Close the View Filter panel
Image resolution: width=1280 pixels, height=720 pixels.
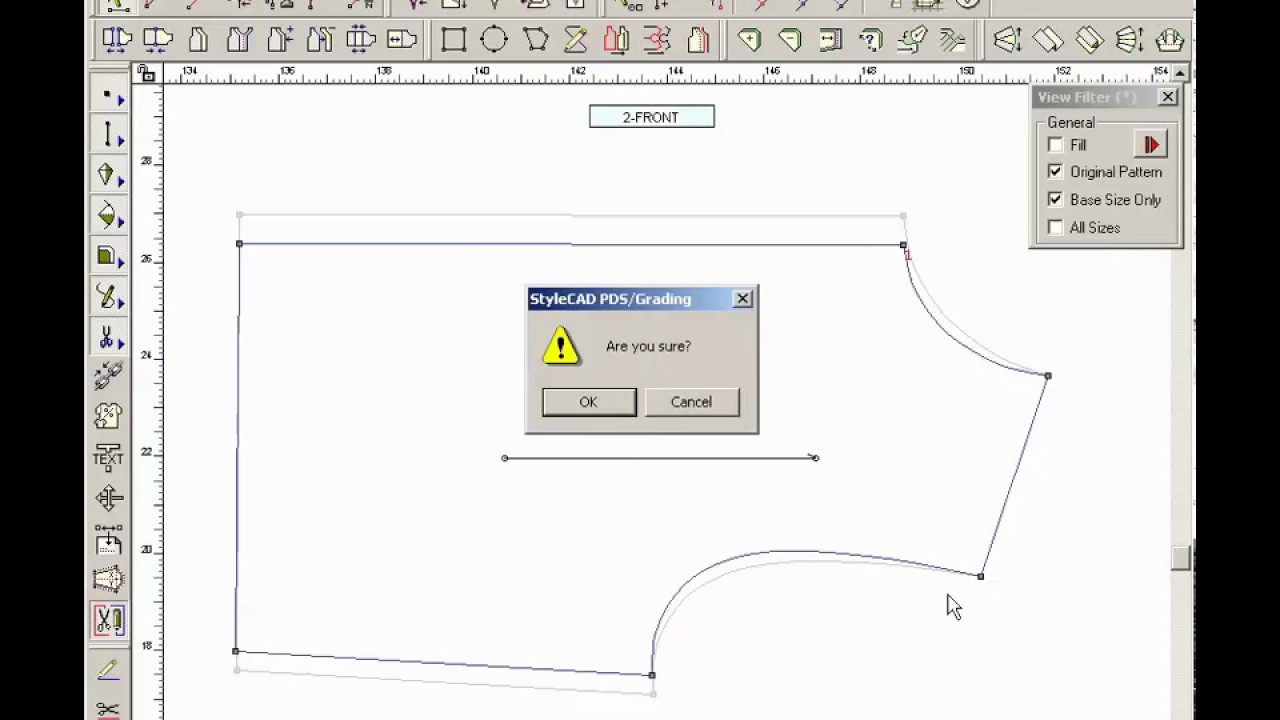(1167, 97)
